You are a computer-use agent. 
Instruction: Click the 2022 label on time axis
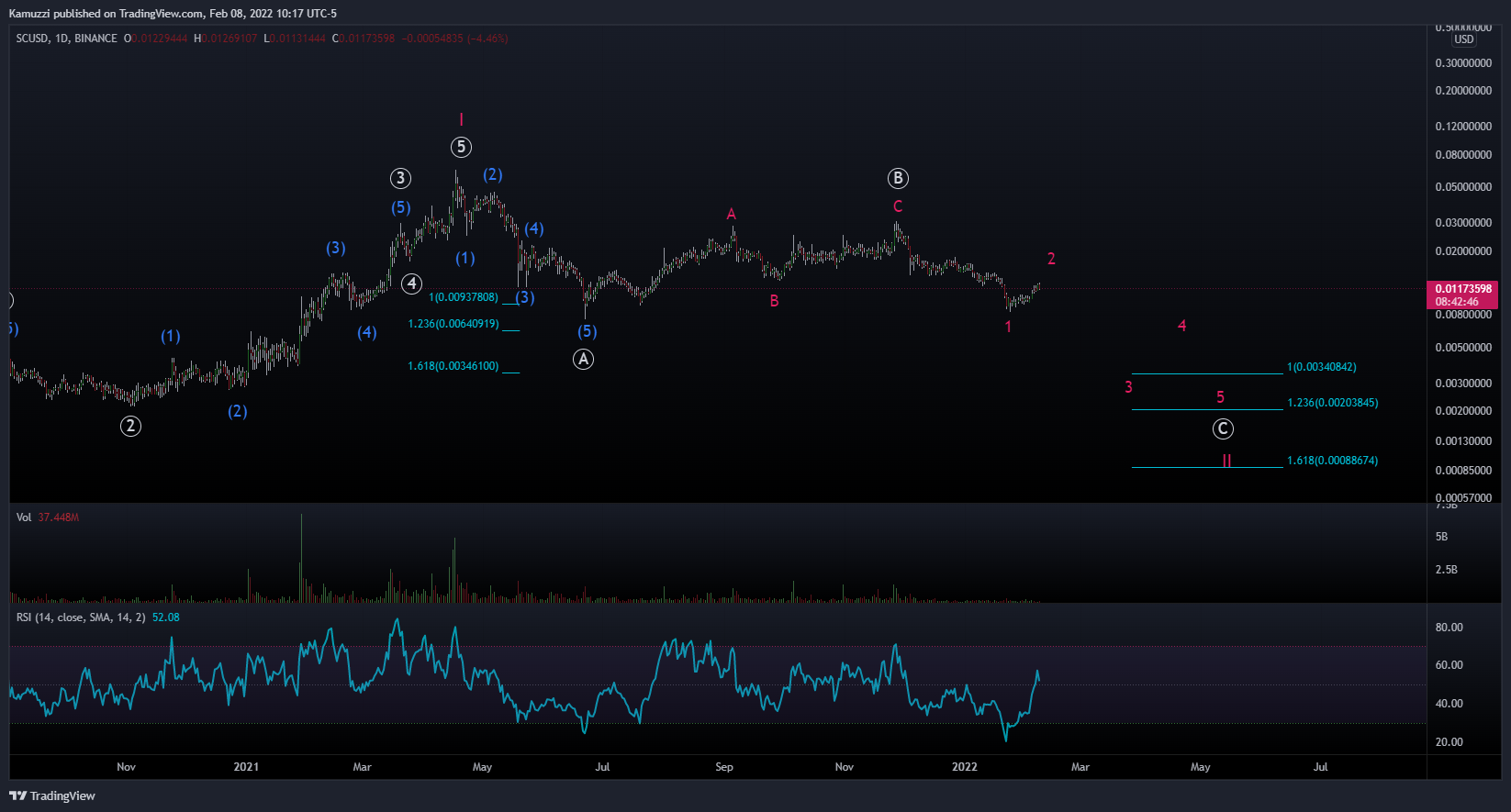tap(965, 767)
